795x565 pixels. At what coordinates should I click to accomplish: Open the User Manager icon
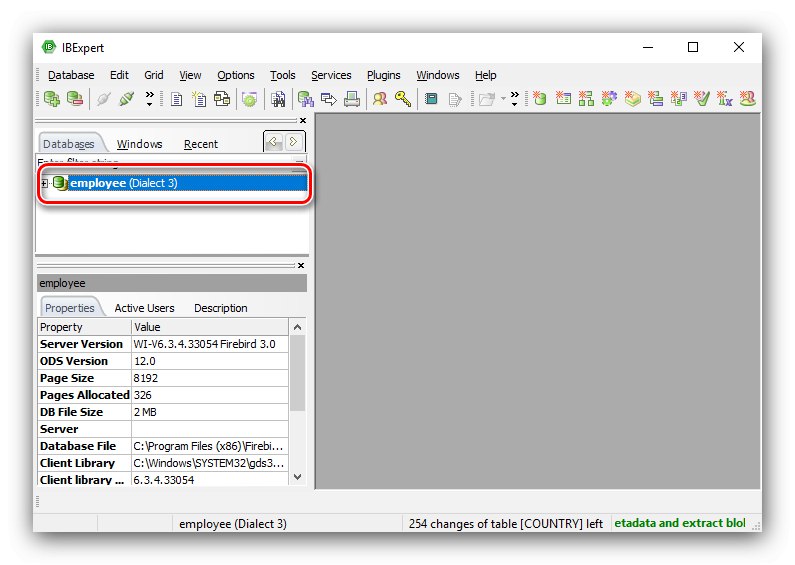[x=380, y=98]
